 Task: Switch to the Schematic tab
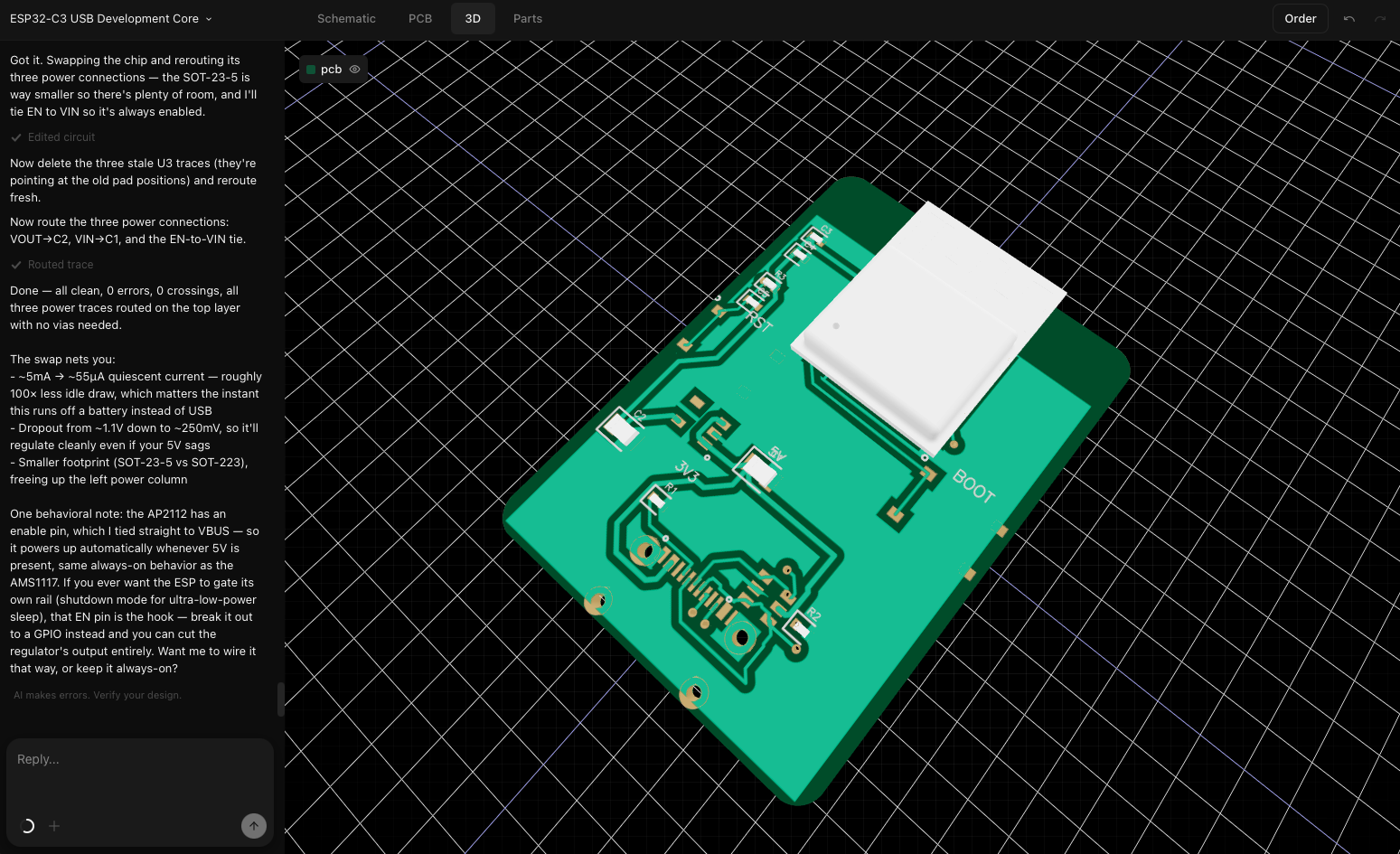(x=346, y=18)
